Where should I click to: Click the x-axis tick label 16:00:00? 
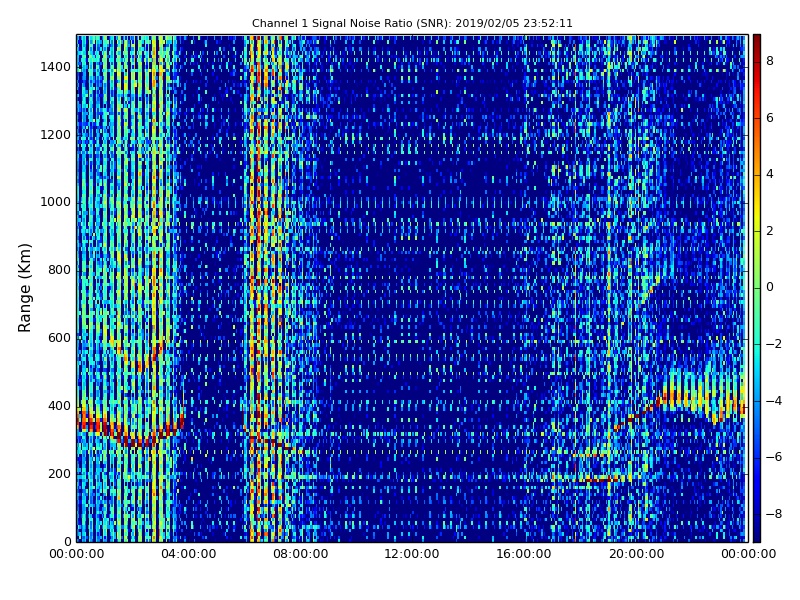tap(524, 554)
